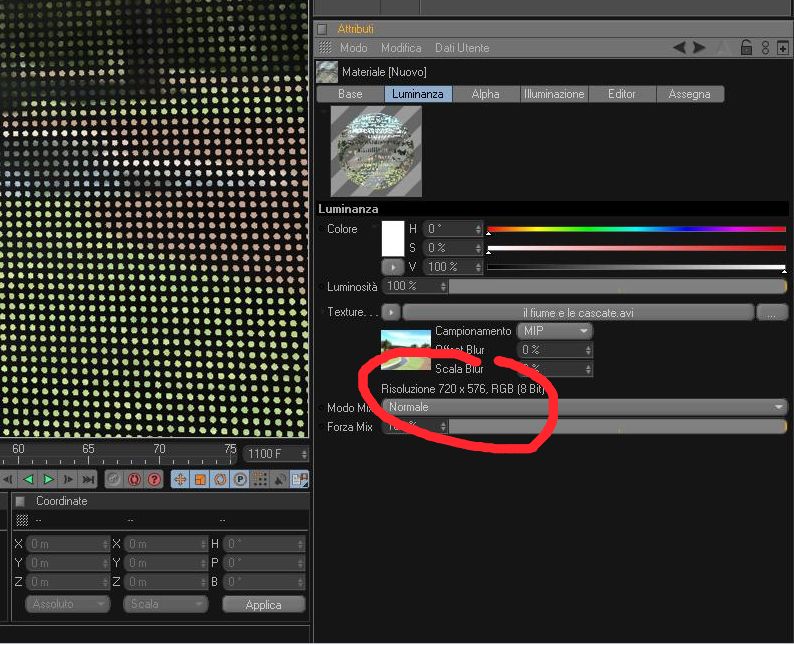Toggle rotation keyframe recording icon

coord(220,479)
